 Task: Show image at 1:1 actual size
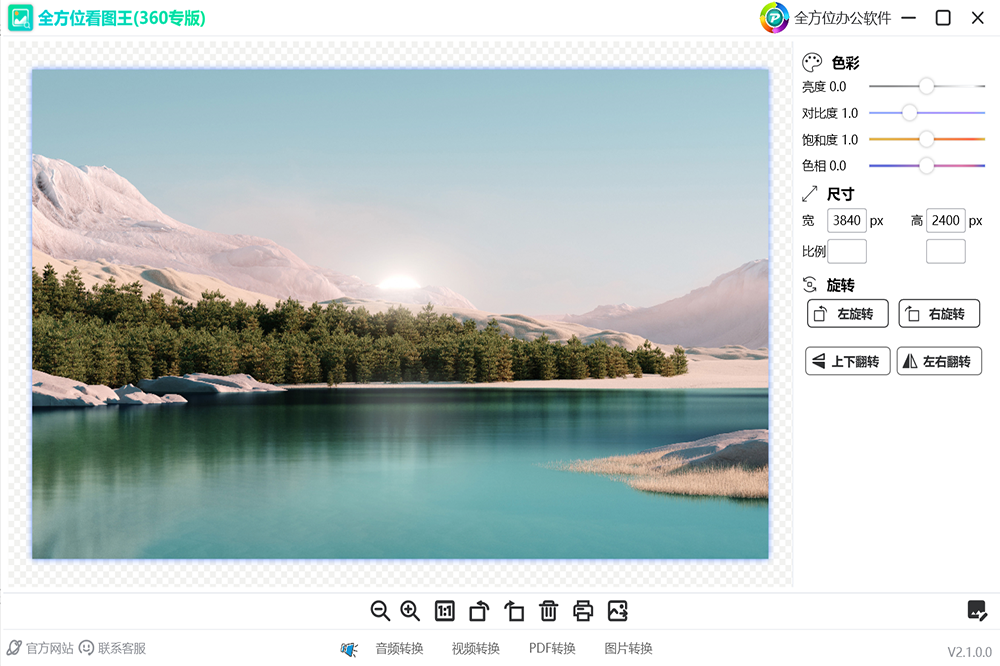click(445, 611)
